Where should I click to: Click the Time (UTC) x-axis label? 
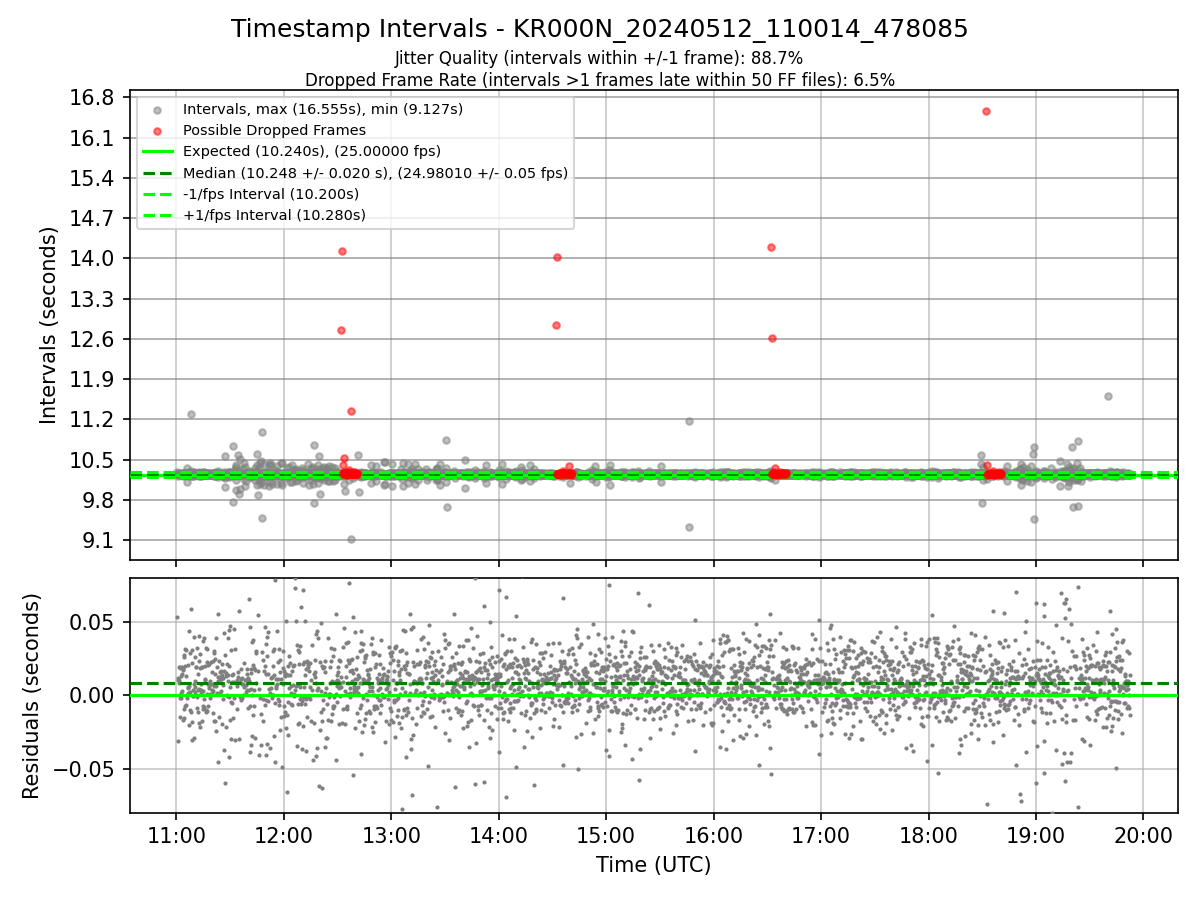653,865
